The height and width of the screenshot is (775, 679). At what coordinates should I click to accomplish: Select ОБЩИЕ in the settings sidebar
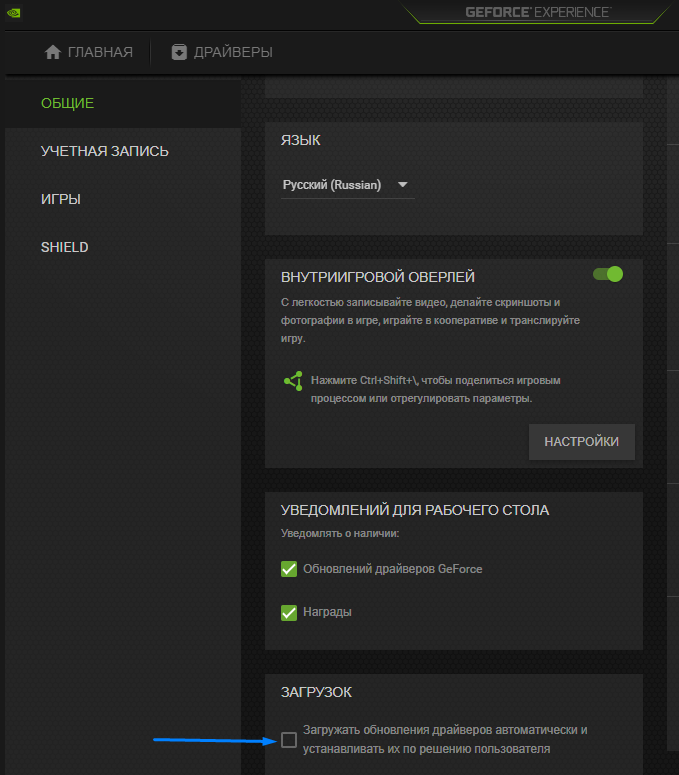67,103
